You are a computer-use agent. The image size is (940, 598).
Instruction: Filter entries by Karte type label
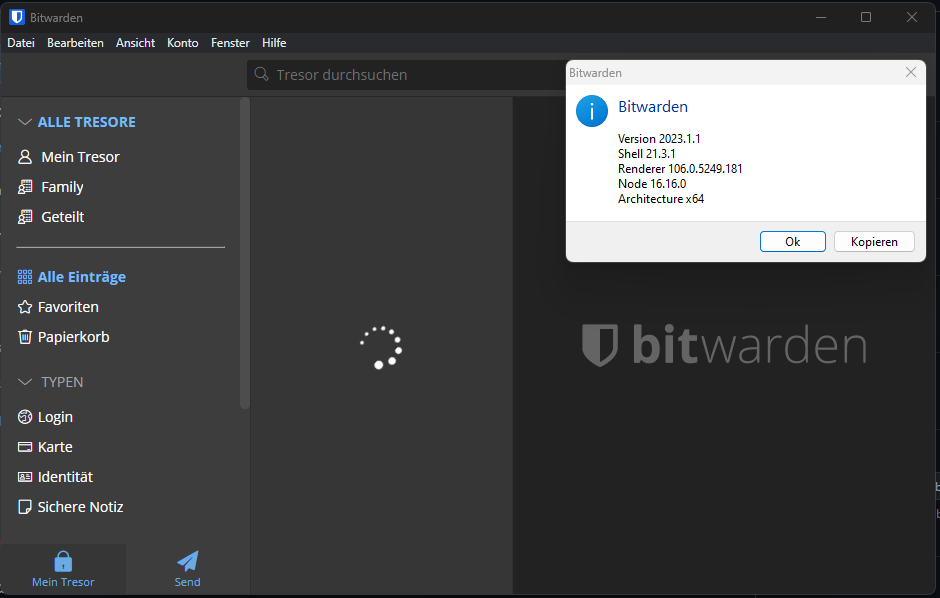click(55, 447)
